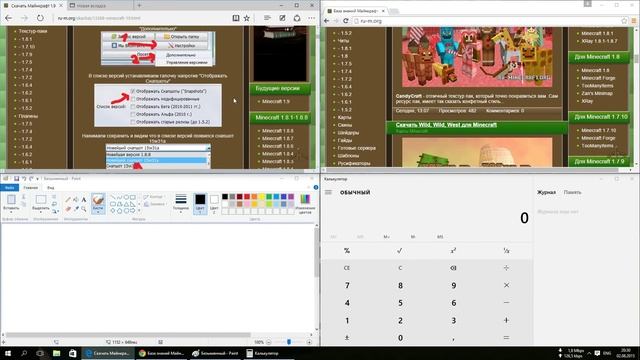Open the Minecraft 1.9 link in Edge
The width and height of the screenshot is (640, 360).
click(x=276, y=101)
